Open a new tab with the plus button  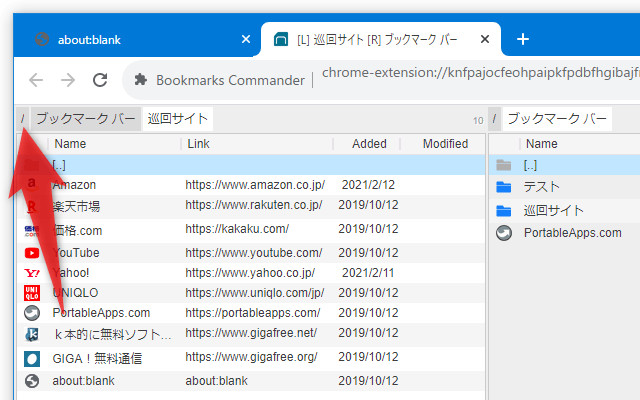tap(523, 39)
